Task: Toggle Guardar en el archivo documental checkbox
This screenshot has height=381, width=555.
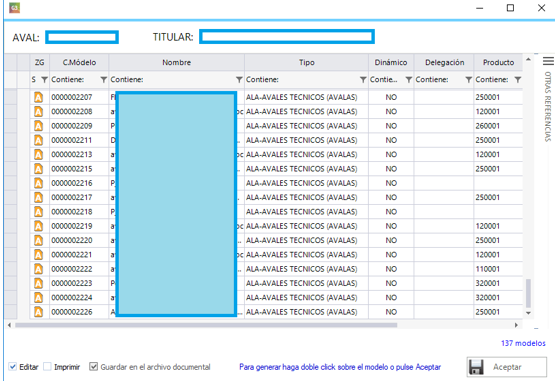Action: [93, 366]
